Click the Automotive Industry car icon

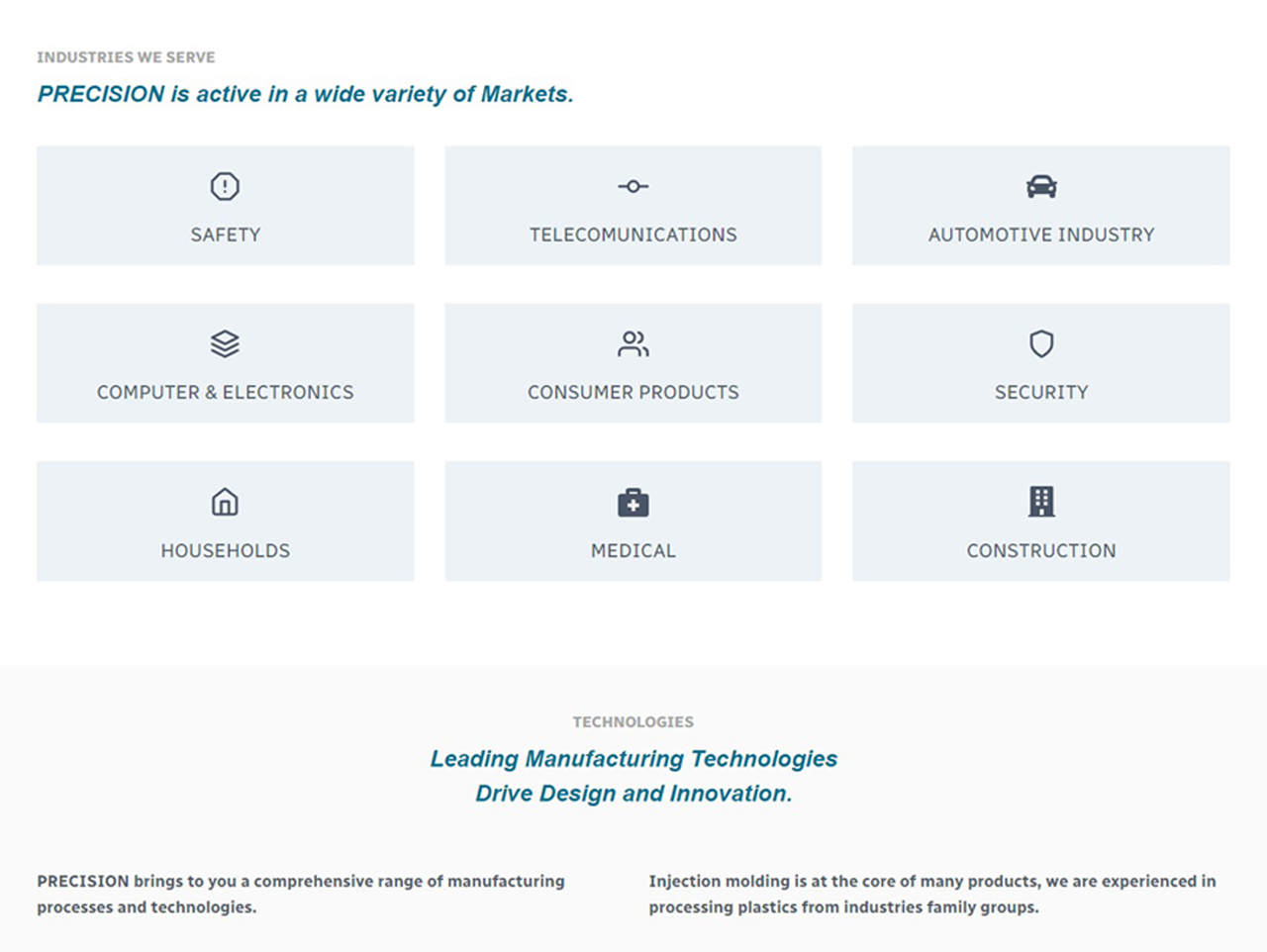pos(1041,186)
